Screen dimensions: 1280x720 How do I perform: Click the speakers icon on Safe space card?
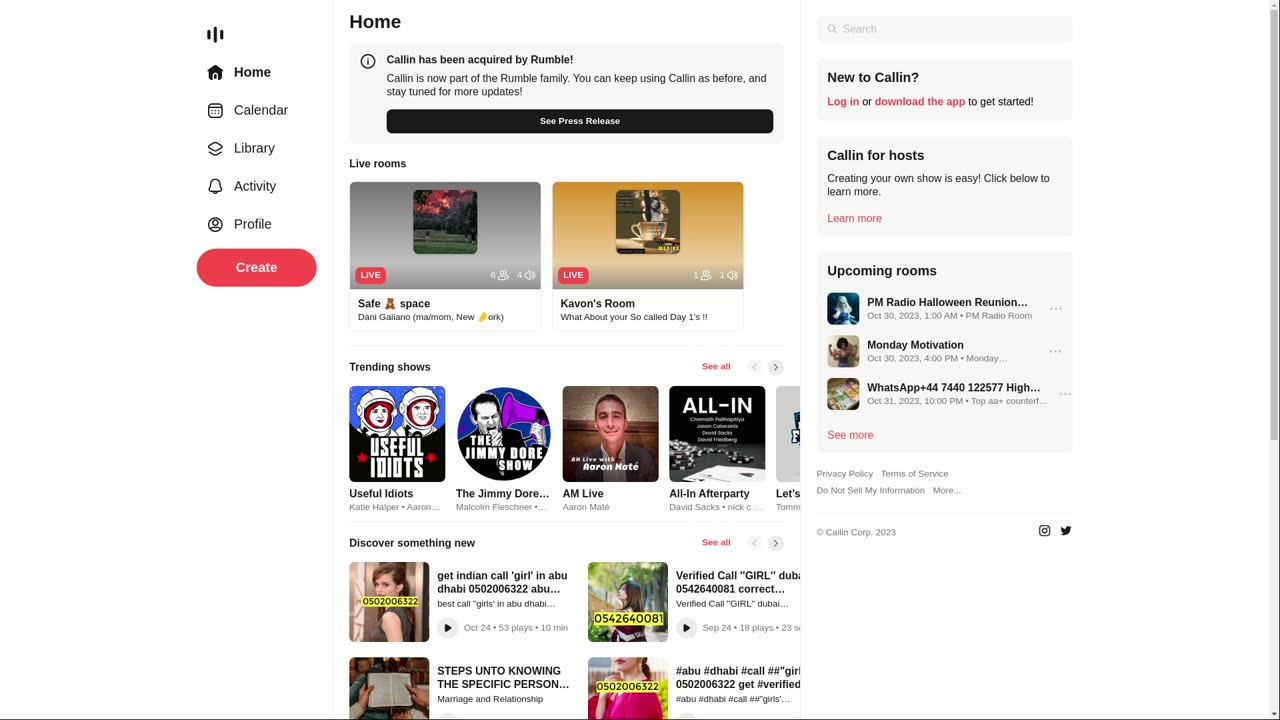pyautogui.click(x=530, y=275)
